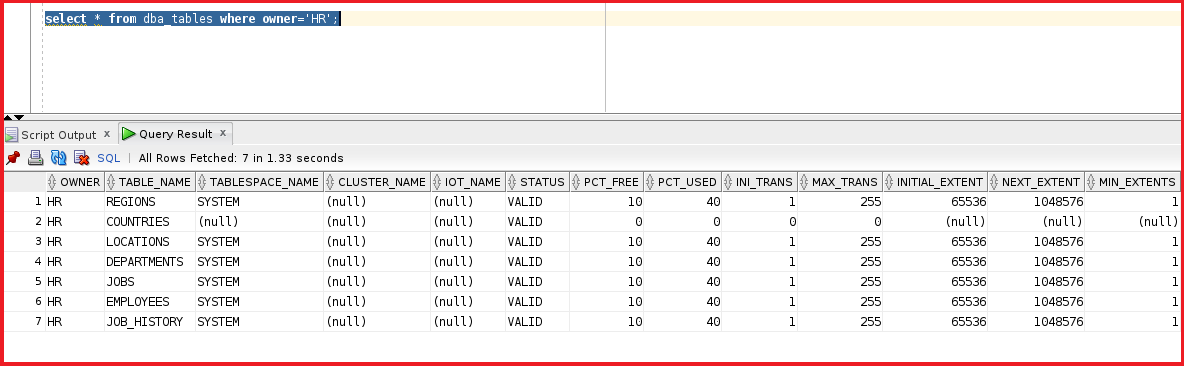Click the delete-row red X icon
This screenshot has height=366, width=1184.
point(82,158)
